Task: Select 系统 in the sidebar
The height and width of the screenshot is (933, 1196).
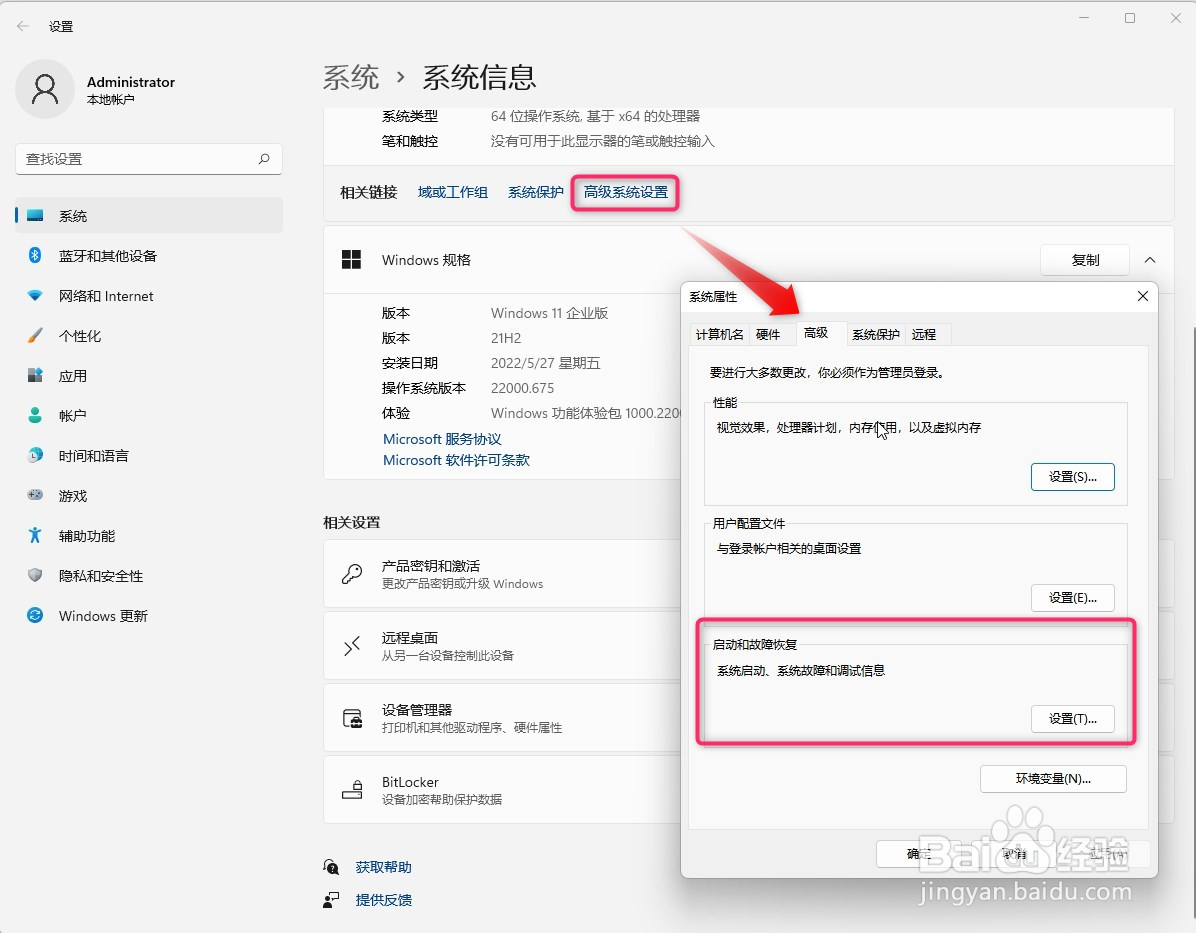Action: tap(149, 216)
